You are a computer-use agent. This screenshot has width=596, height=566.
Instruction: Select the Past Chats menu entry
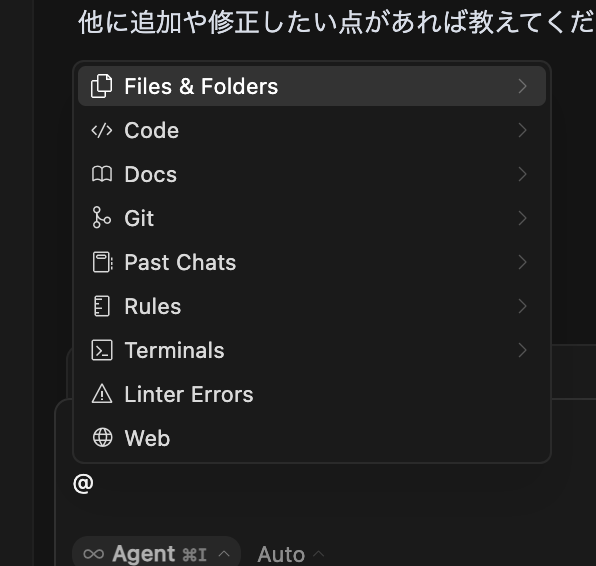[312, 262]
